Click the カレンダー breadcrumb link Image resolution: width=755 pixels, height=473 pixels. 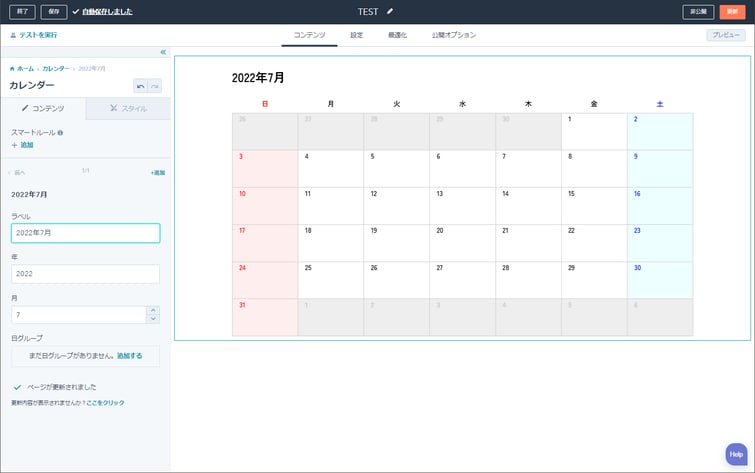pos(56,68)
